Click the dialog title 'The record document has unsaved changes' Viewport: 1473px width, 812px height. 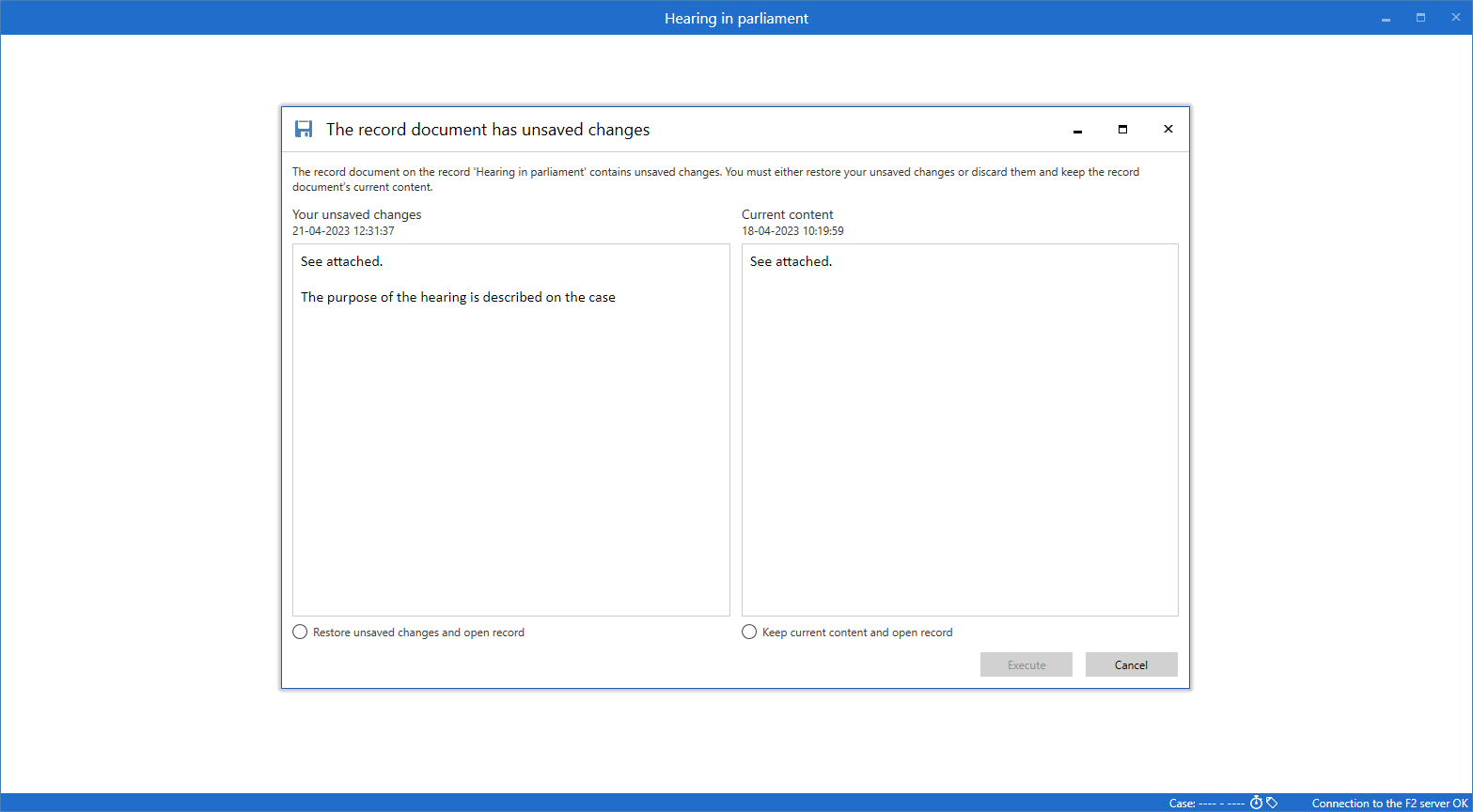pos(488,130)
